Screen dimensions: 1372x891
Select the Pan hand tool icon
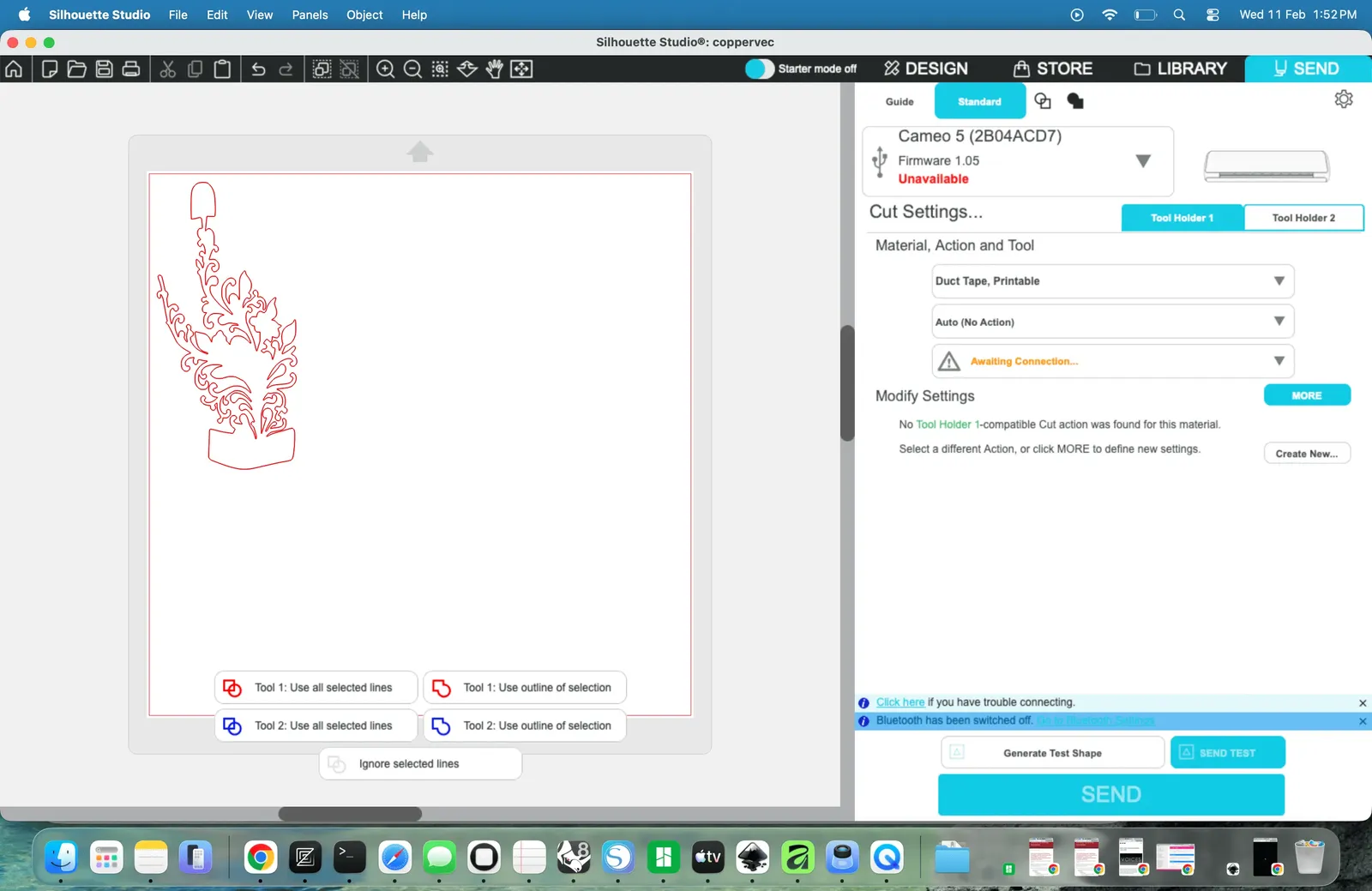(494, 69)
